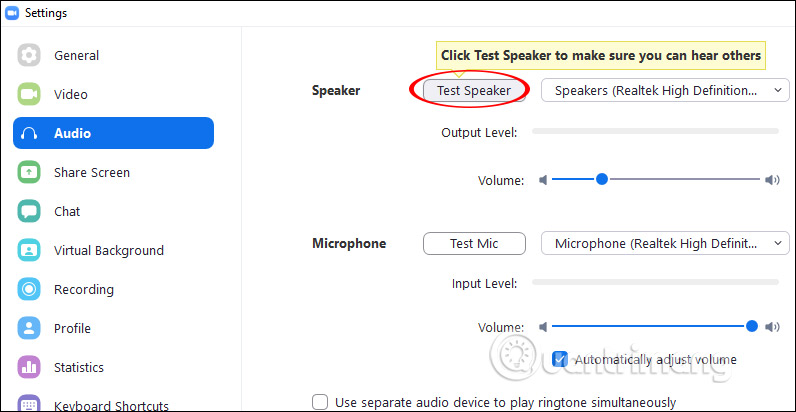This screenshot has height=412, width=796.
Task: Click the microphone volume slider handle
Action: (x=751, y=326)
